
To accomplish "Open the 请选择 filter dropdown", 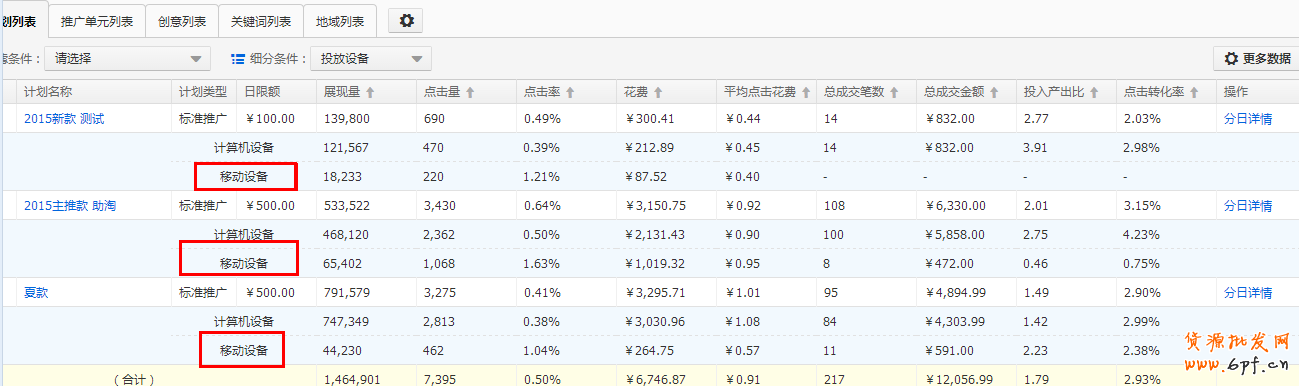I will [128, 59].
